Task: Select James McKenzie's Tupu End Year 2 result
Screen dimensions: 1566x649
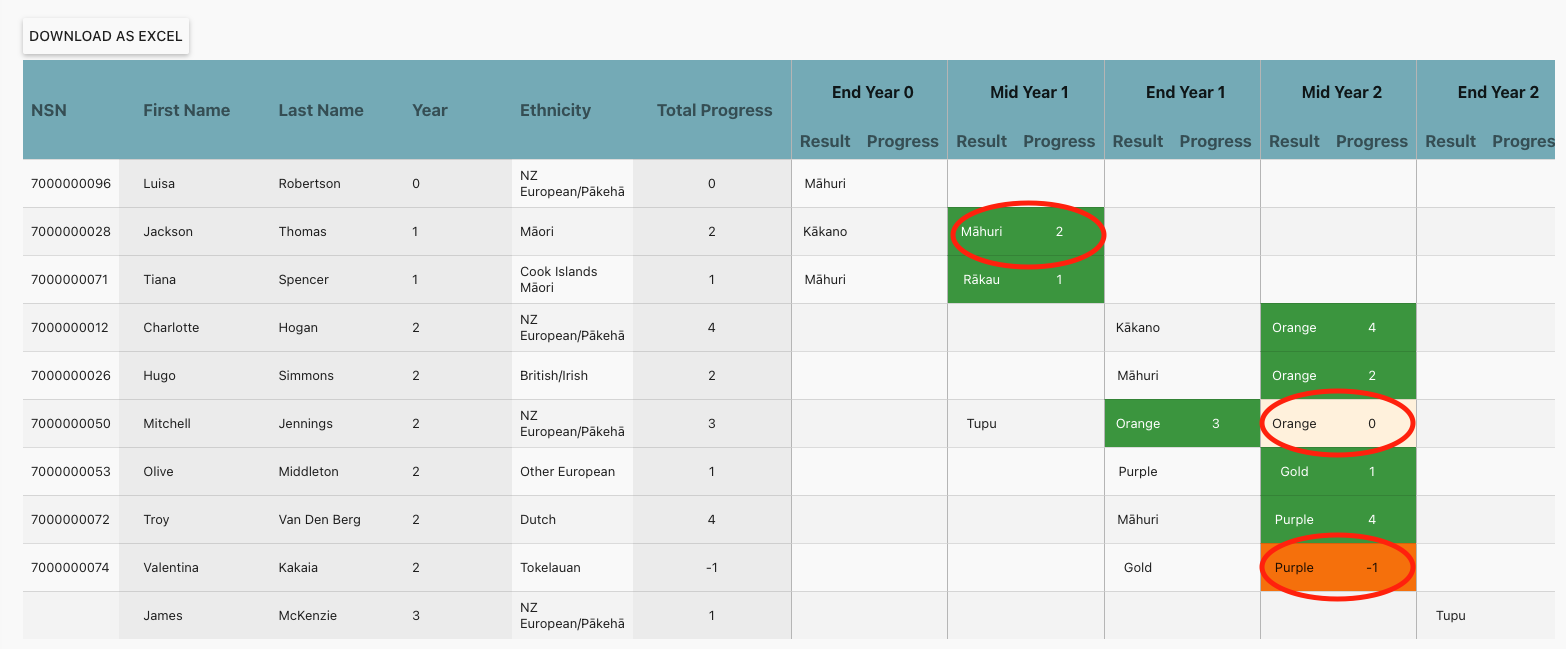Action: (1450, 615)
